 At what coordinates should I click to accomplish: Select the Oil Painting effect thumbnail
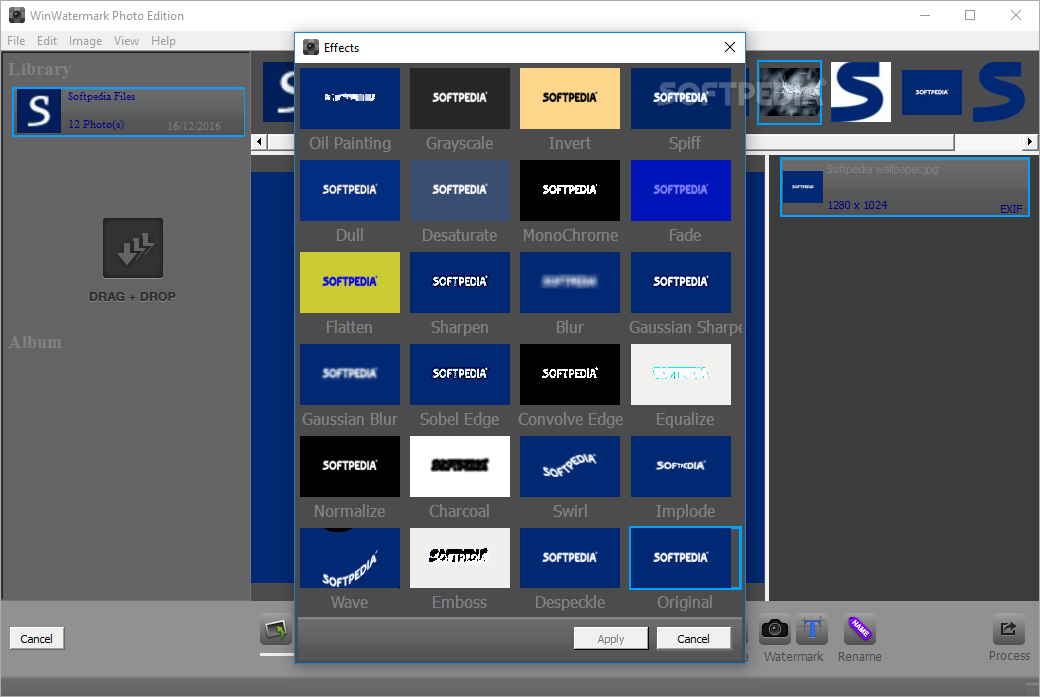point(350,98)
